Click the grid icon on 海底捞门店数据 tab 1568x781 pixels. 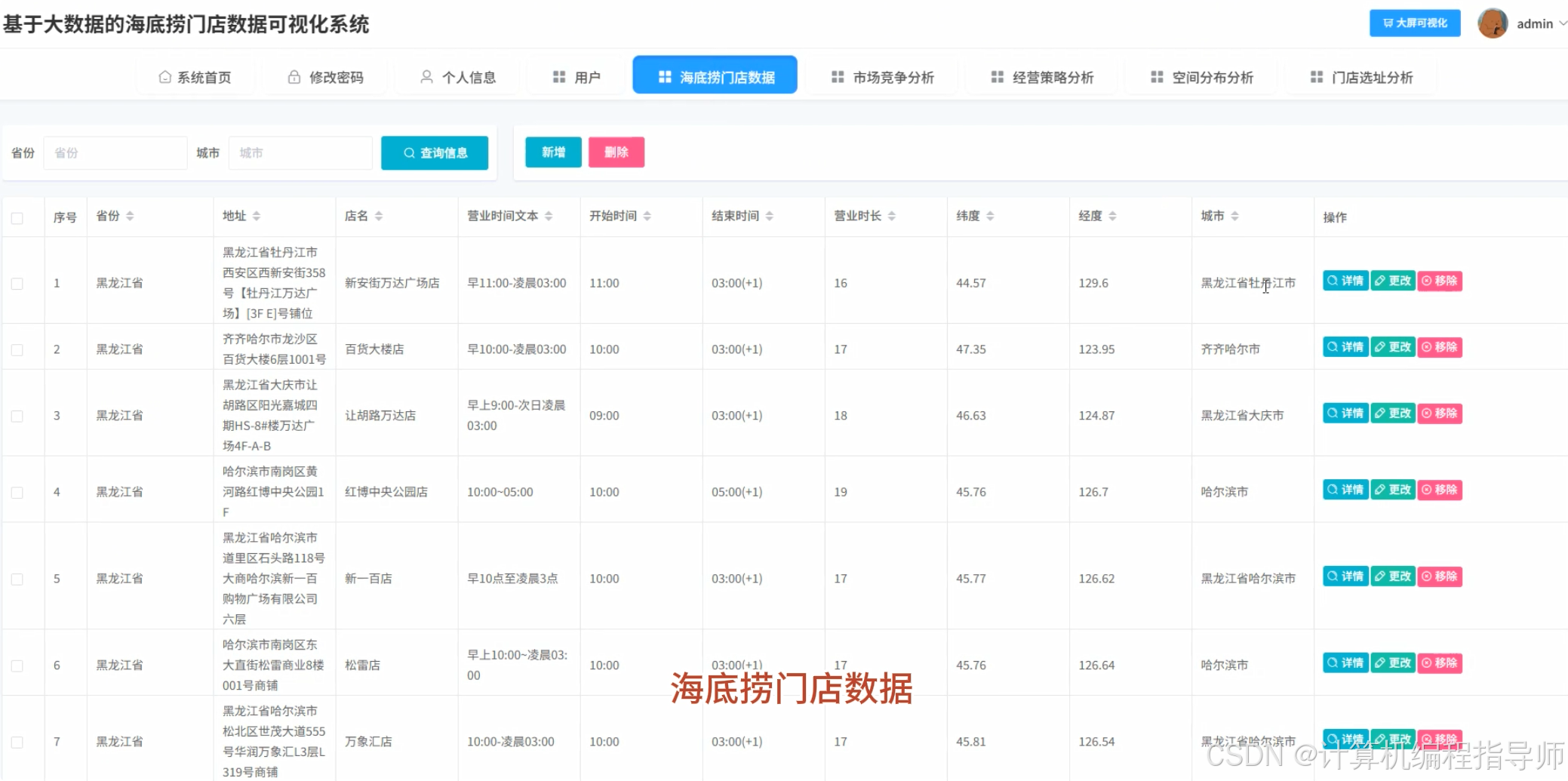[664, 76]
